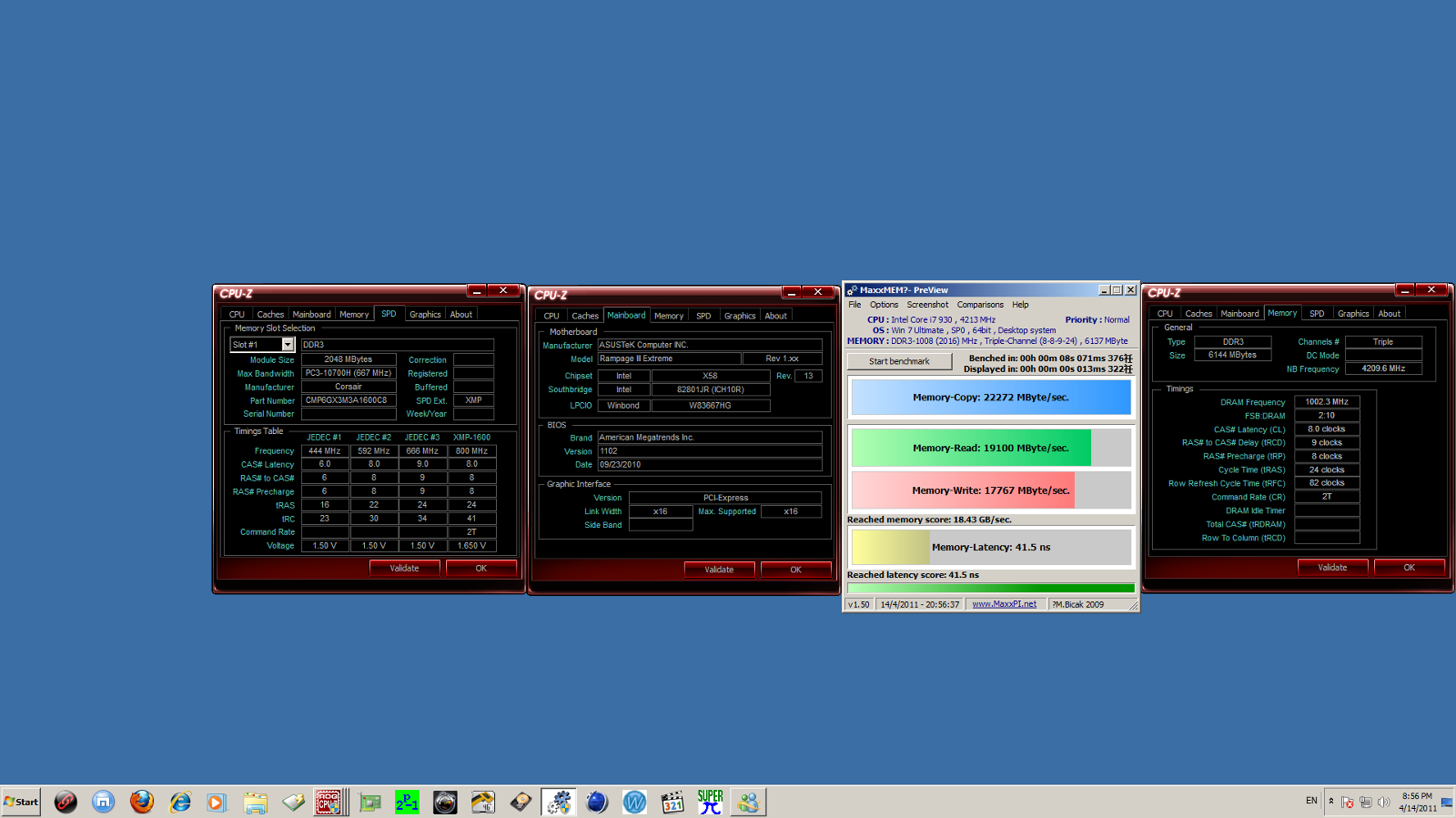Click the Memory-Read result bar
Screen dimensions: 1456x818
click(x=991, y=448)
